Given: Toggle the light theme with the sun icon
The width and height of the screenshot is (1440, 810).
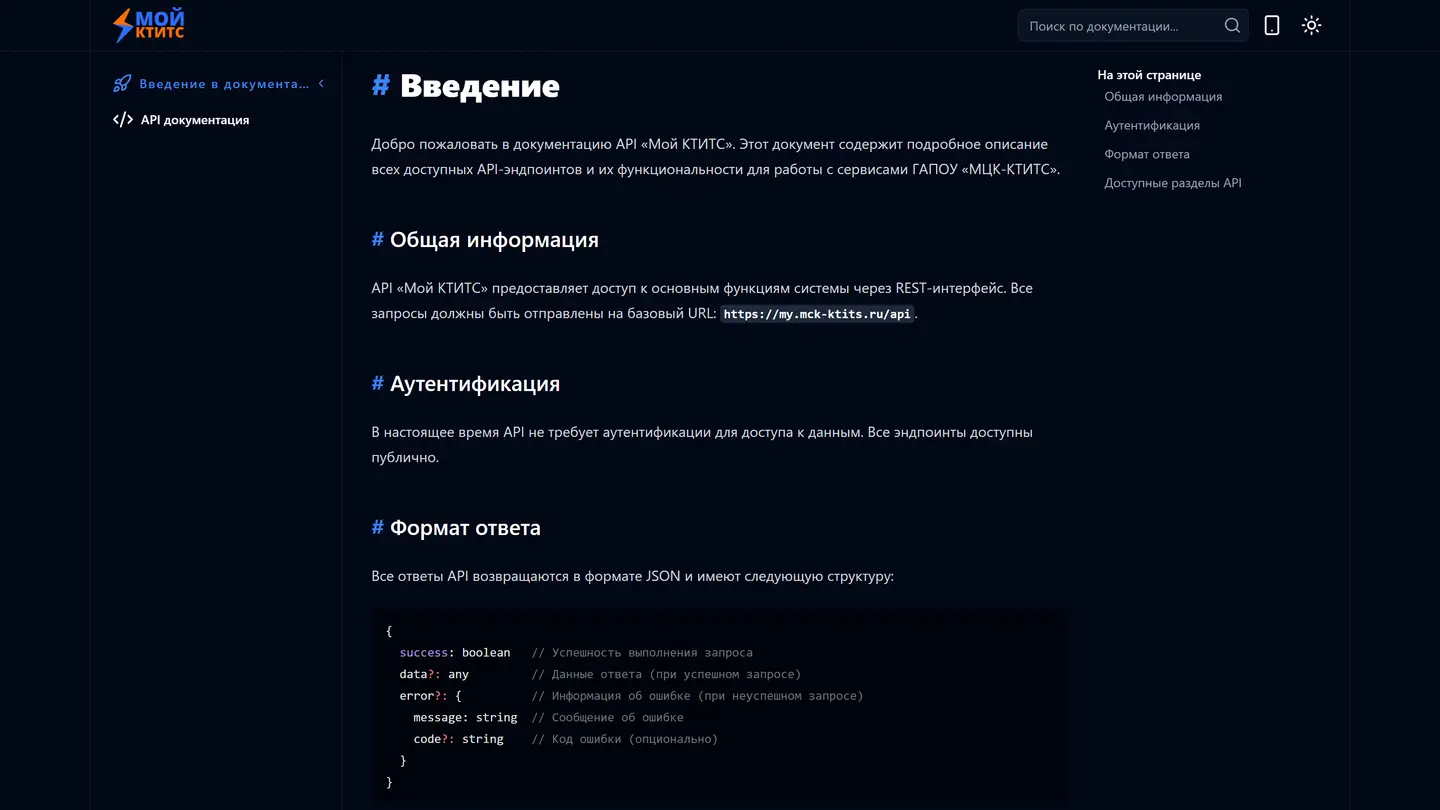Looking at the screenshot, I should (1311, 26).
